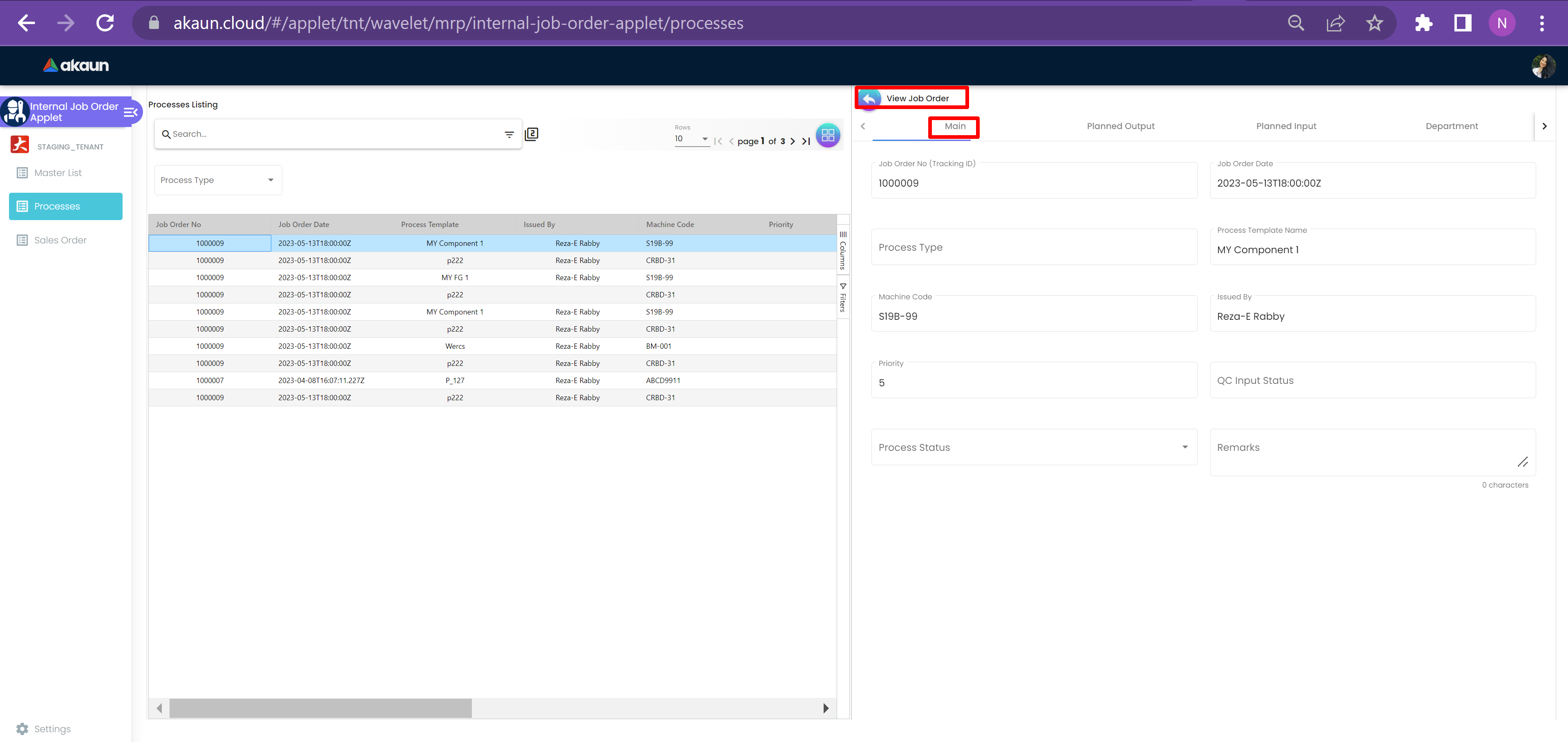Switch to the Planned Input tab
The width and height of the screenshot is (1568, 742).
point(1286,126)
